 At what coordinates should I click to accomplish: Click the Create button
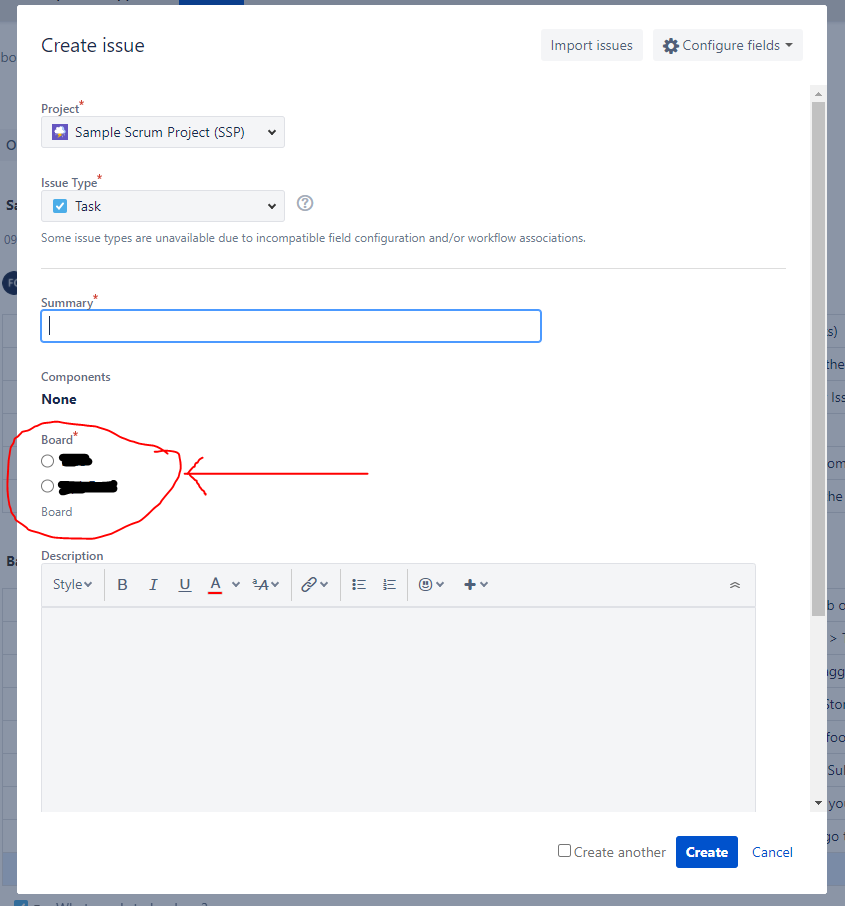coord(706,851)
